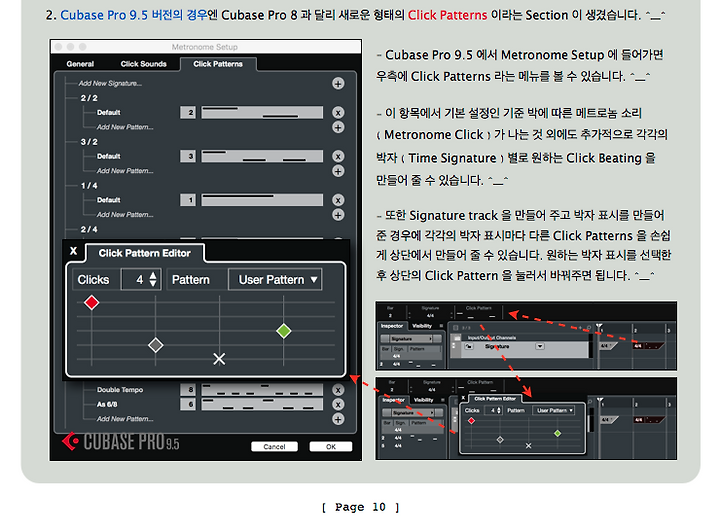720x531 pixels.
Task: Click the large Click Pattern Editor tab
Action: pos(145,253)
